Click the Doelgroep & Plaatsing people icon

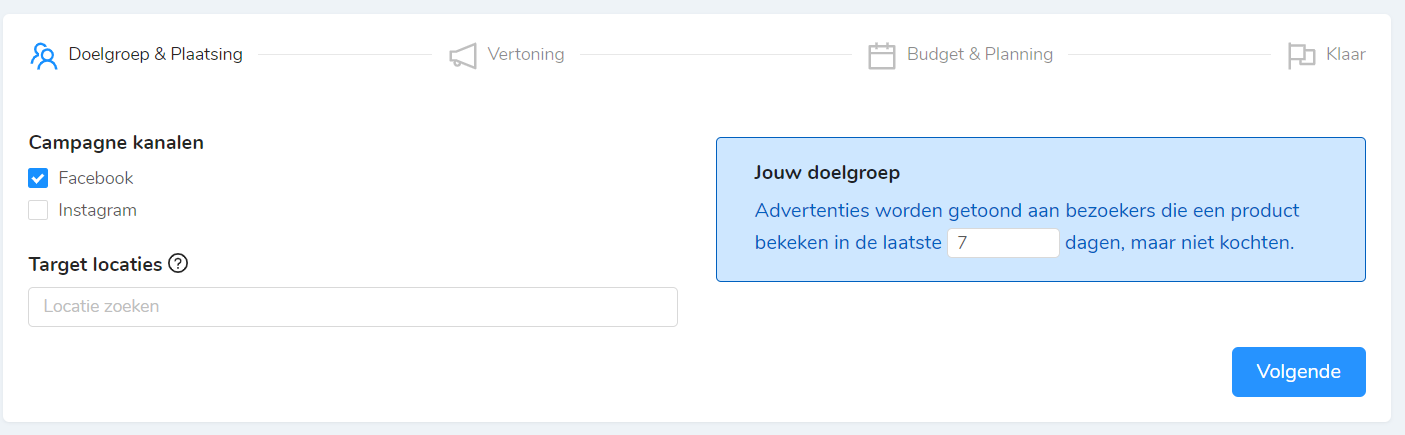43,55
